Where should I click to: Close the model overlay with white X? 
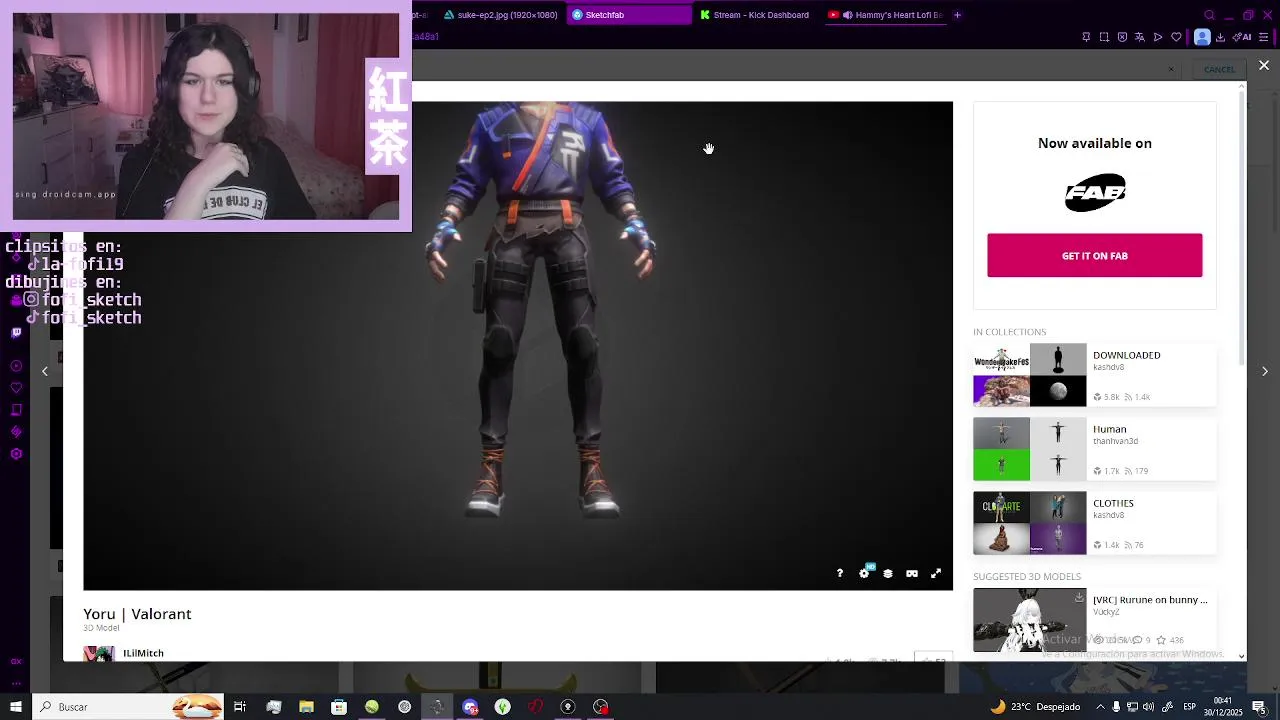(1264, 65)
